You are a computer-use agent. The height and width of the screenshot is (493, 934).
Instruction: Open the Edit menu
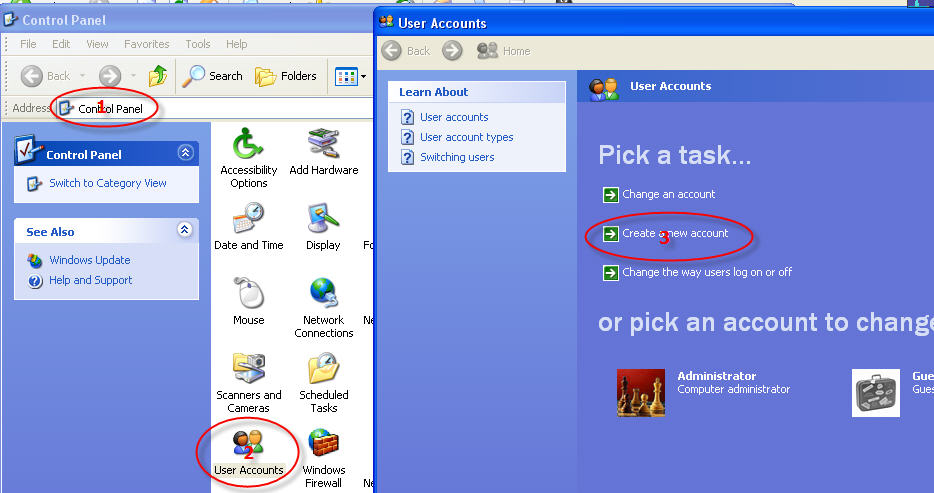coord(61,44)
